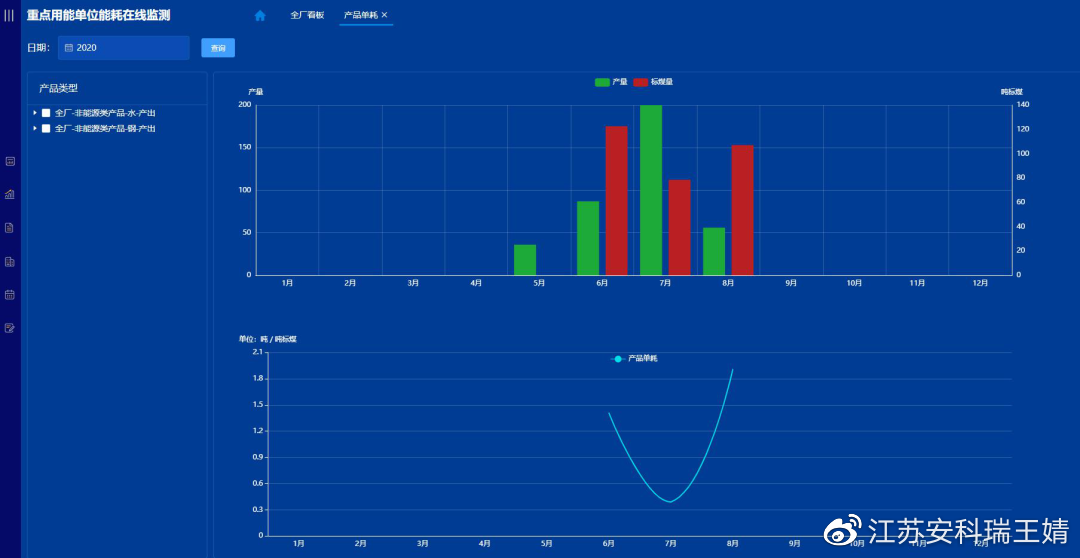Select the 全厂-非能源类产品-钢-产出 tree label
The width and height of the screenshot is (1080, 558).
(105, 129)
